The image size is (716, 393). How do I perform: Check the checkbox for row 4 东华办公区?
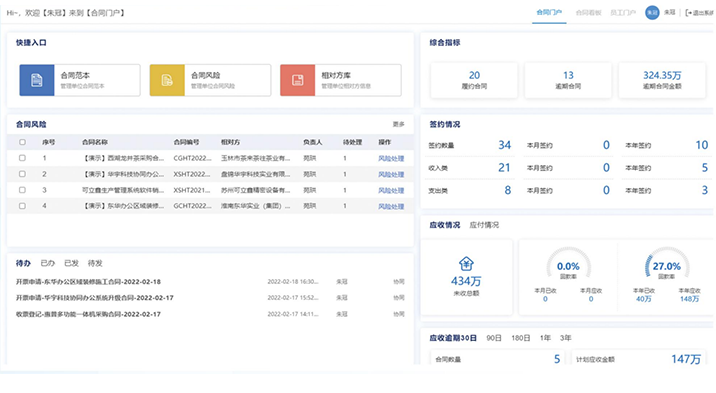pos(22,206)
